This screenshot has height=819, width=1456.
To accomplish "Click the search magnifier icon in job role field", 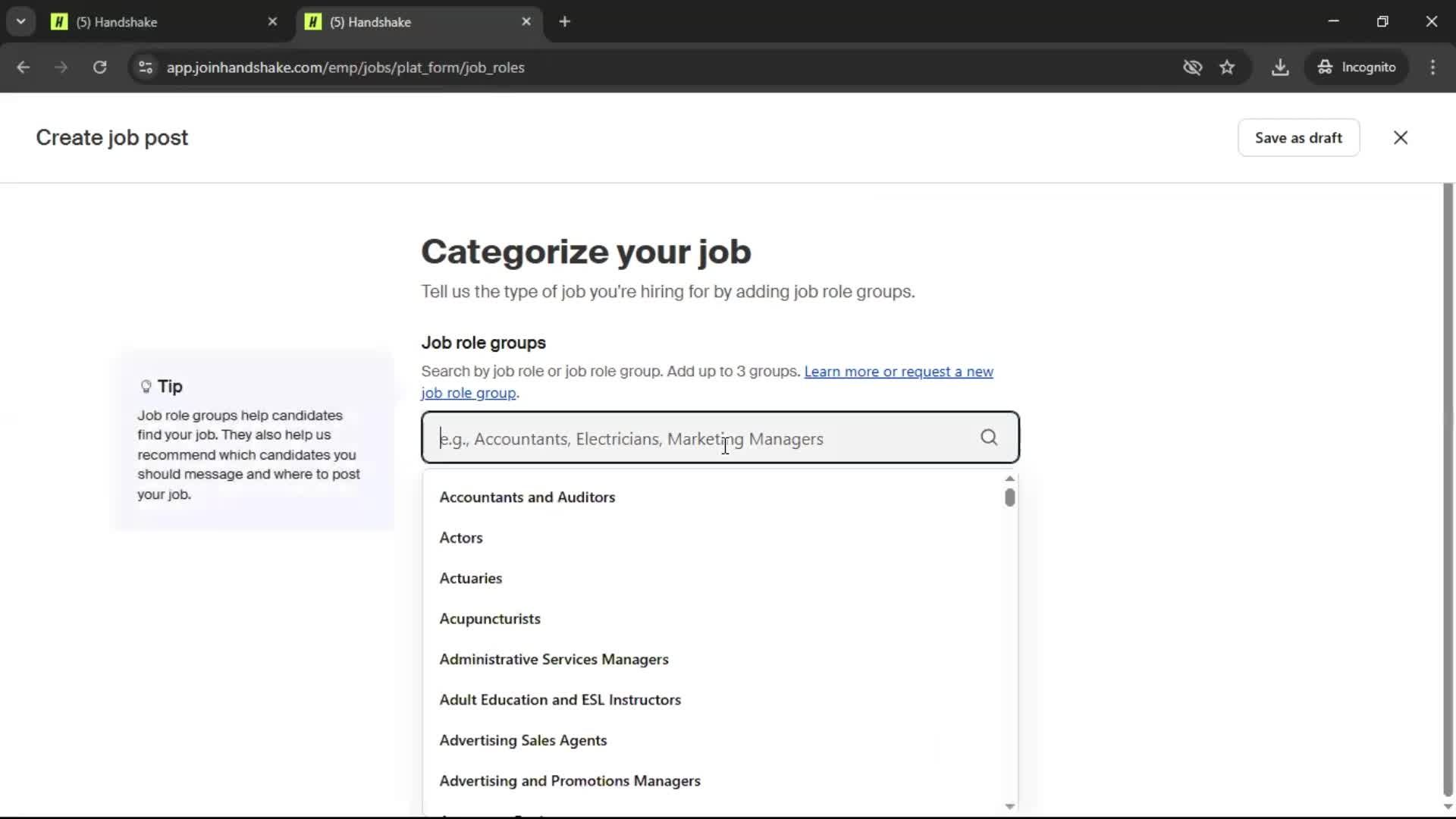I will (989, 438).
